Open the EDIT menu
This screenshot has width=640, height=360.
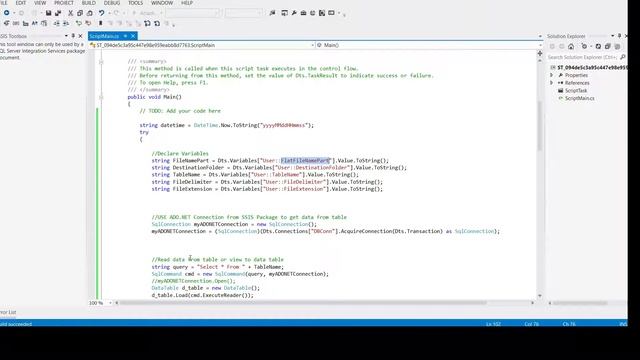click(21, 3)
